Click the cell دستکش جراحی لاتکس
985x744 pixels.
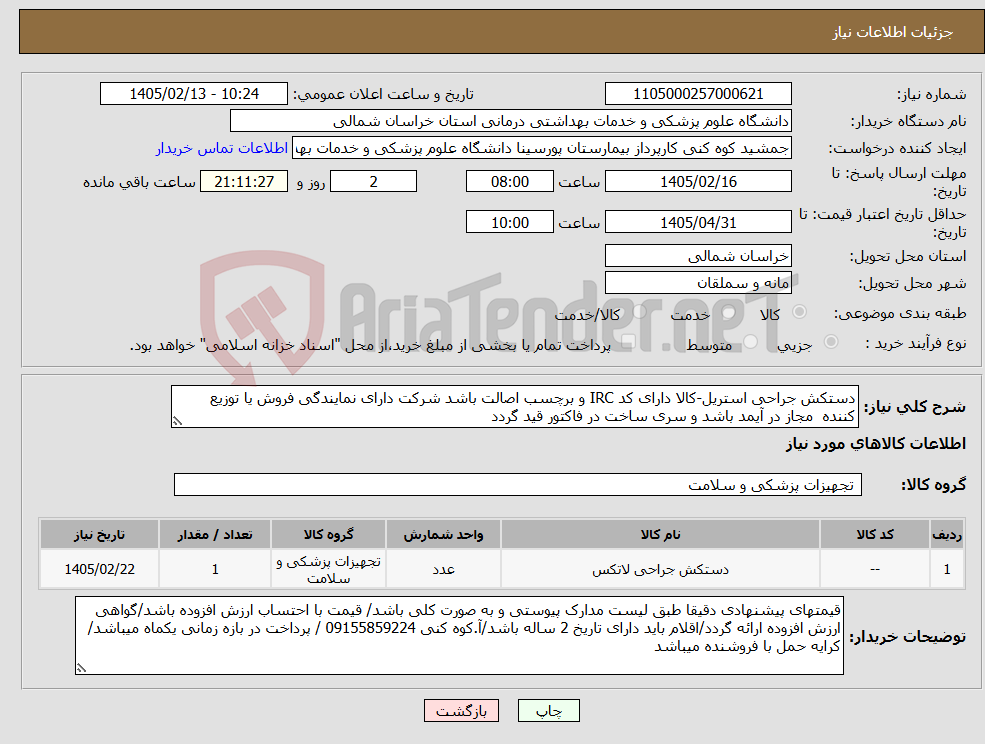pyautogui.click(x=660, y=569)
